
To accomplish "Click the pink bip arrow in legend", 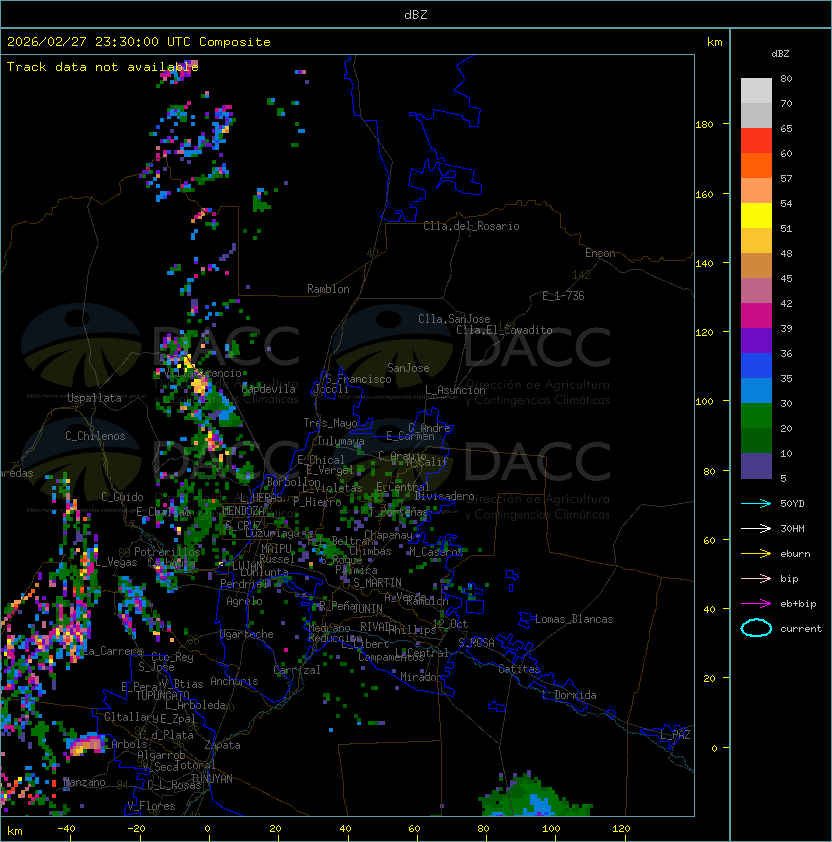I will point(756,578).
